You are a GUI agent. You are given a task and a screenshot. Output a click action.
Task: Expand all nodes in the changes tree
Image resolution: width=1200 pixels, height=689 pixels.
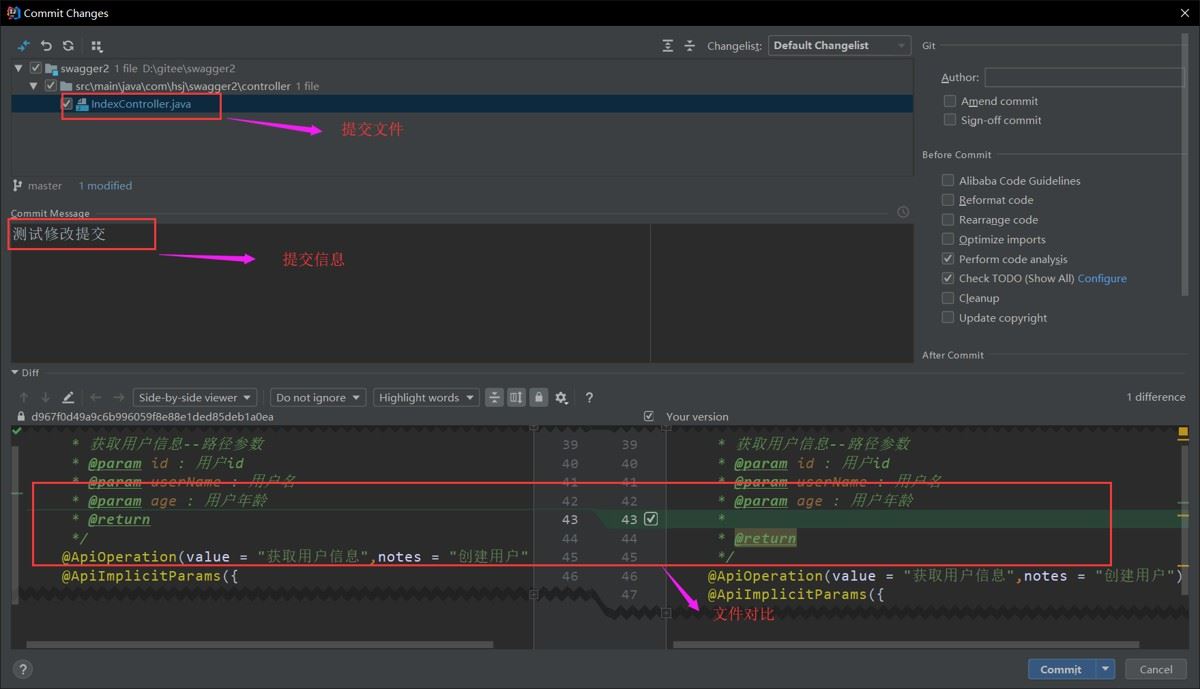coord(668,46)
